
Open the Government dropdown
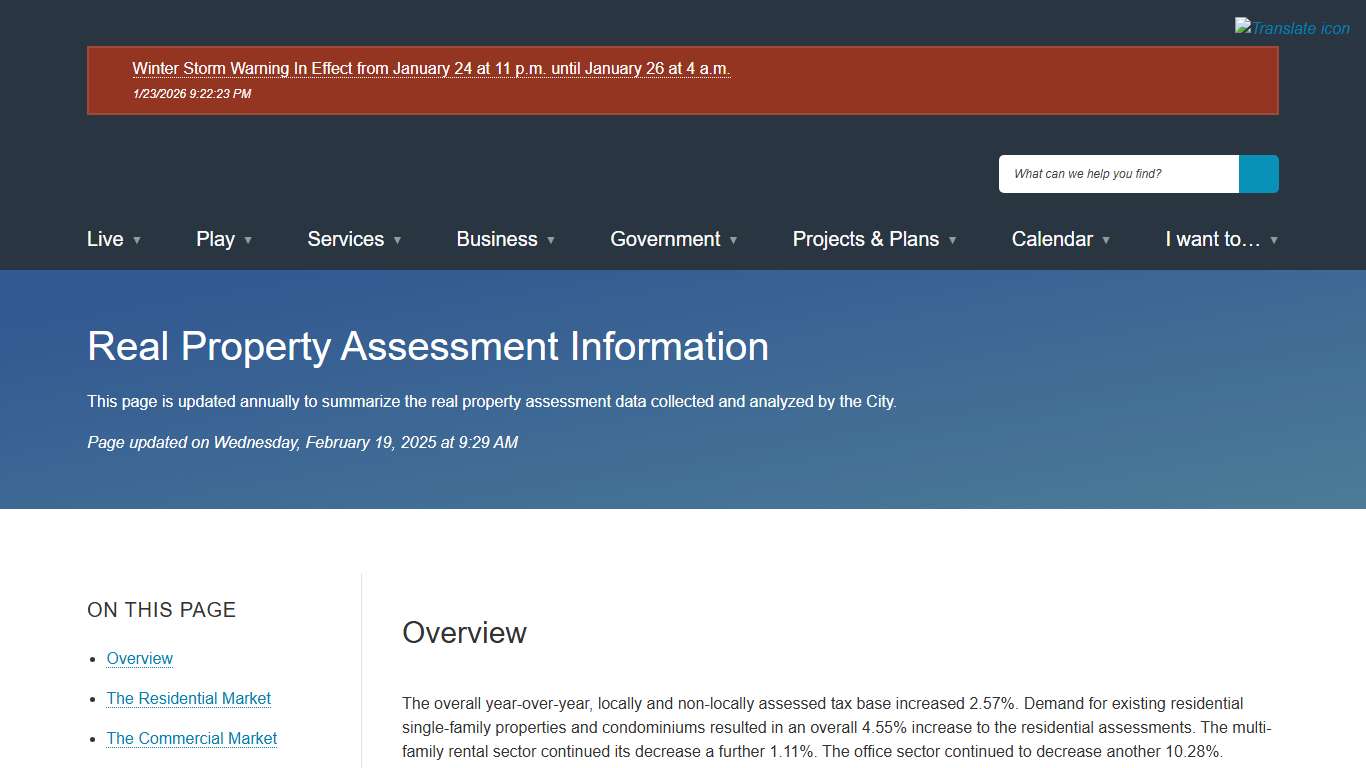click(x=734, y=240)
